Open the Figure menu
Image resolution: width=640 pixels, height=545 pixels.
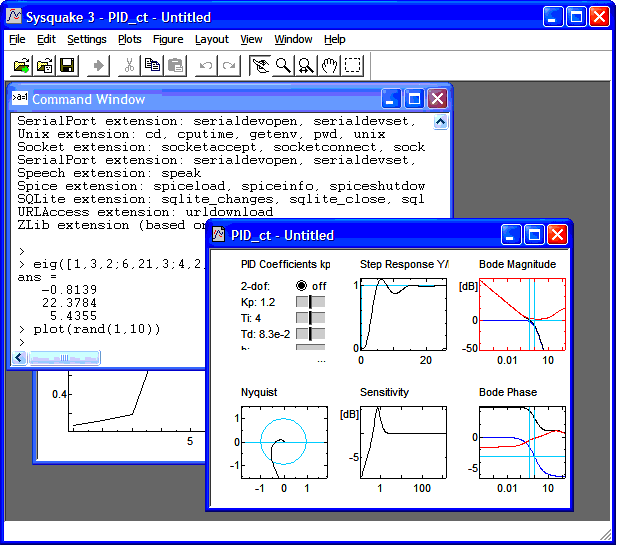(168, 39)
